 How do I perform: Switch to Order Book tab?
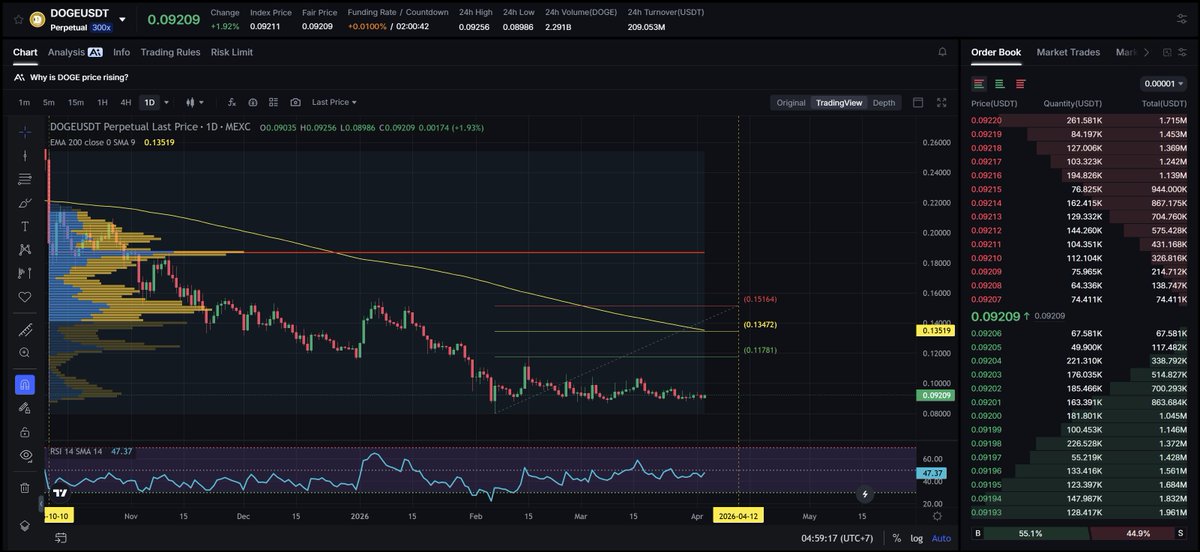[x=996, y=52]
